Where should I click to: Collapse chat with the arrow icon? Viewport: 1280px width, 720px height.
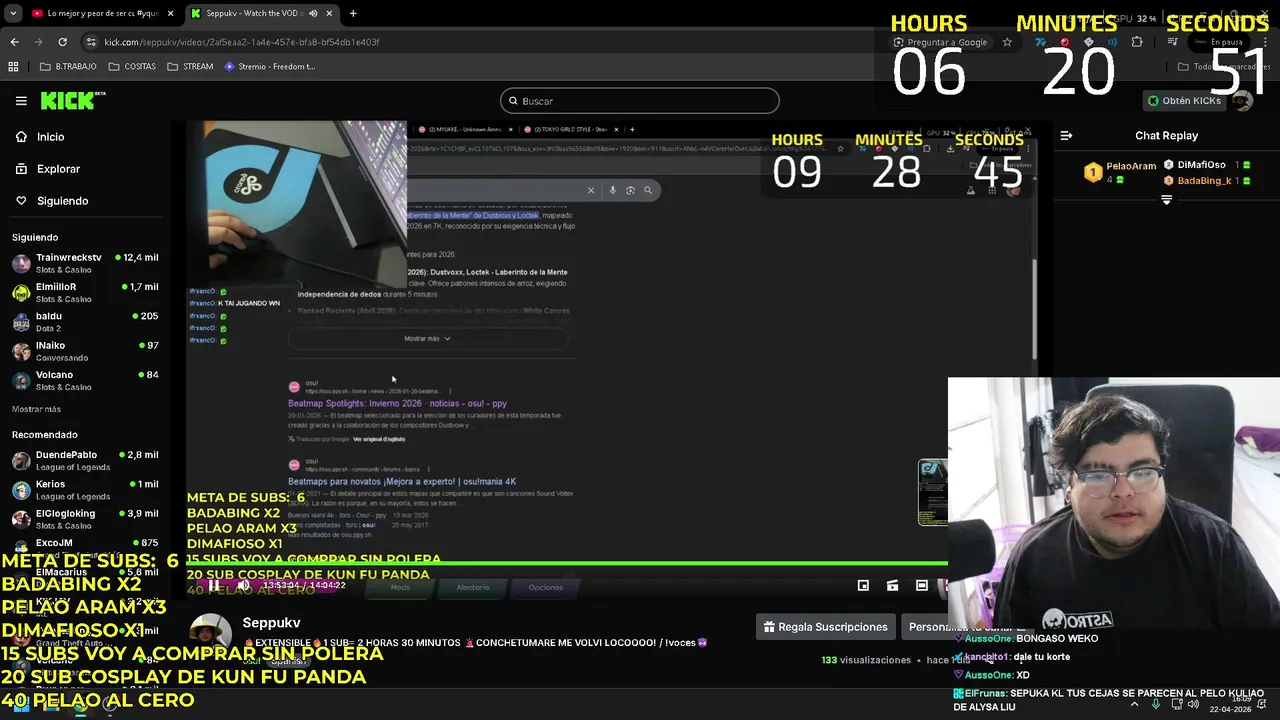pos(1066,135)
